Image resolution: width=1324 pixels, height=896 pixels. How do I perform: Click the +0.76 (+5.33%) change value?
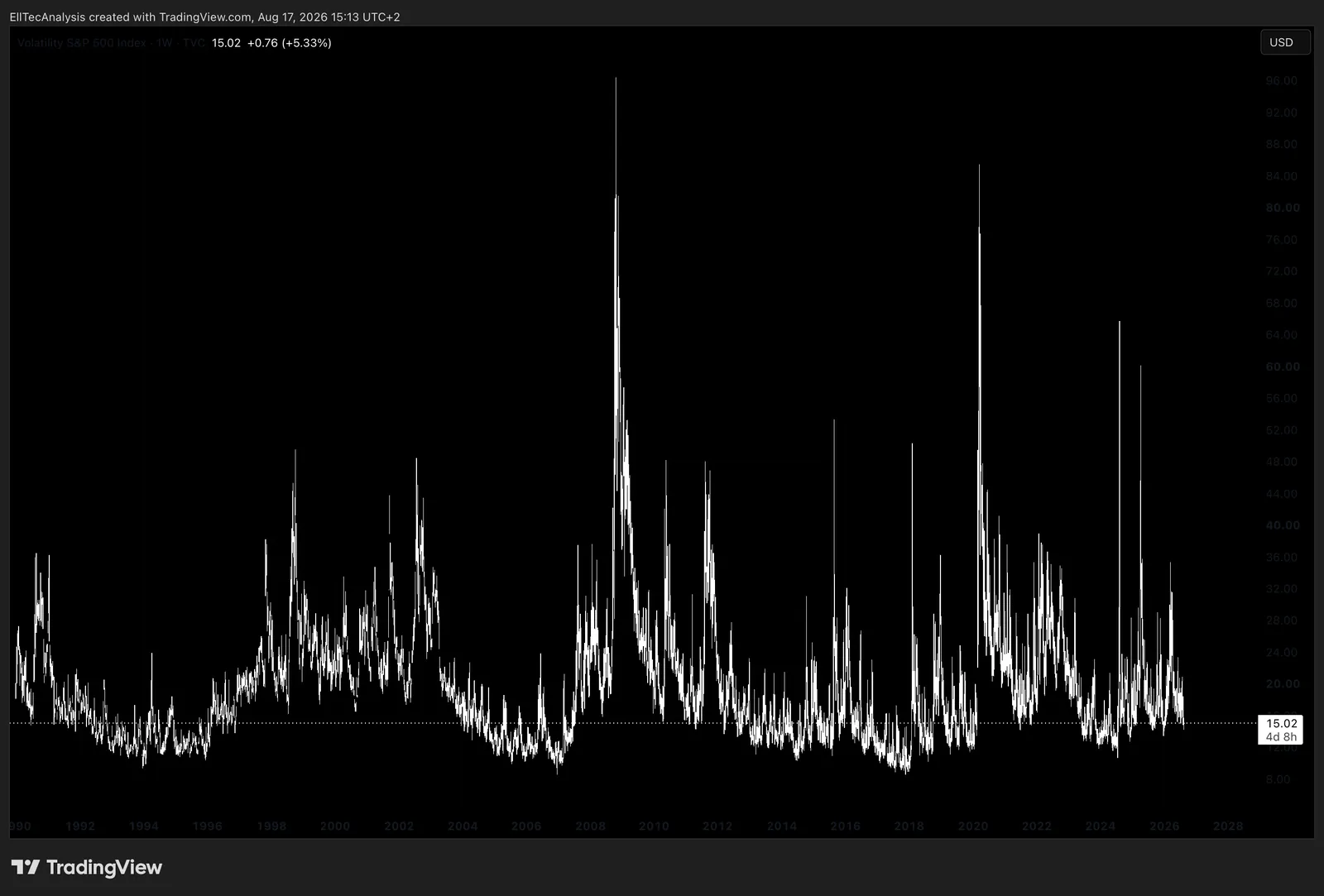coord(289,43)
